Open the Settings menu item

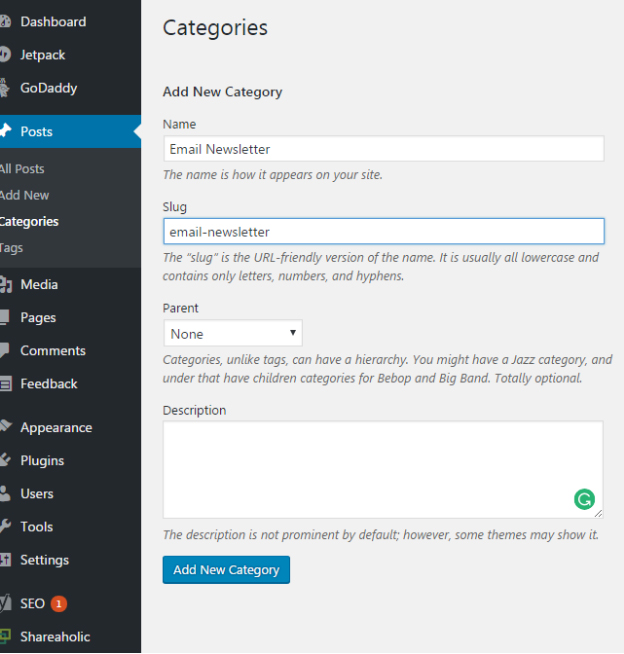click(x=45, y=560)
